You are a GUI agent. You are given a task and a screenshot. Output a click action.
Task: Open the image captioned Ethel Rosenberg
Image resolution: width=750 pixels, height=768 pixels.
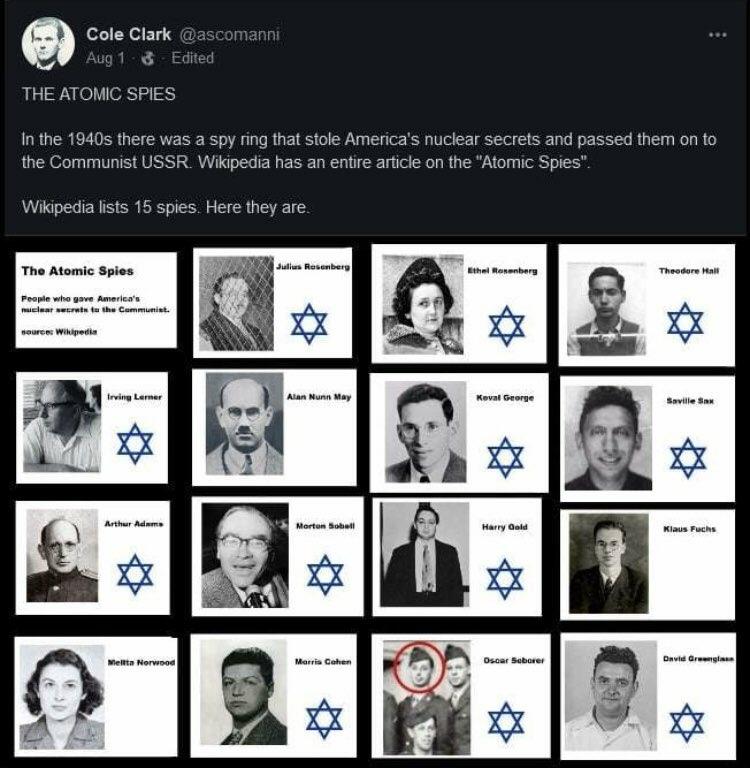[x=459, y=304]
